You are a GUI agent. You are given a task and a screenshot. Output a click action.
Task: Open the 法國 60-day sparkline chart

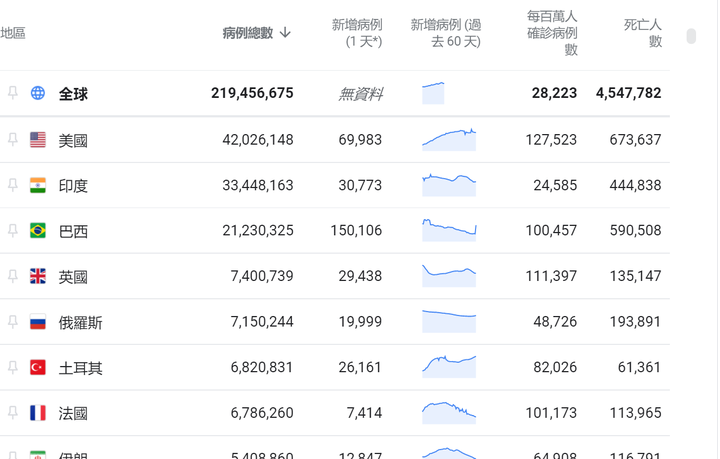tap(449, 413)
